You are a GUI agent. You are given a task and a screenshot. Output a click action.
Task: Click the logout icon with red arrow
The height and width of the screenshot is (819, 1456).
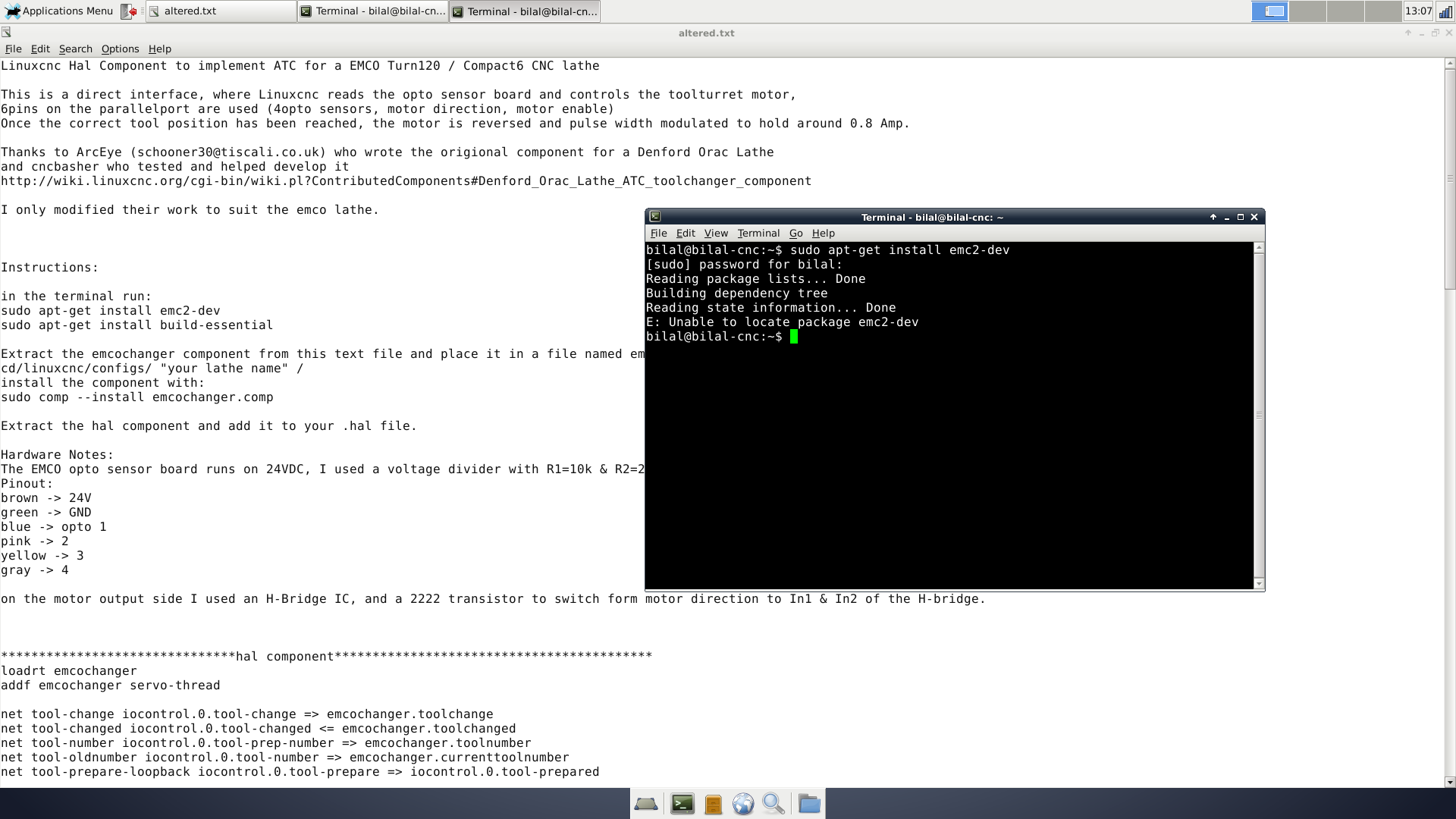pyautogui.click(x=130, y=11)
